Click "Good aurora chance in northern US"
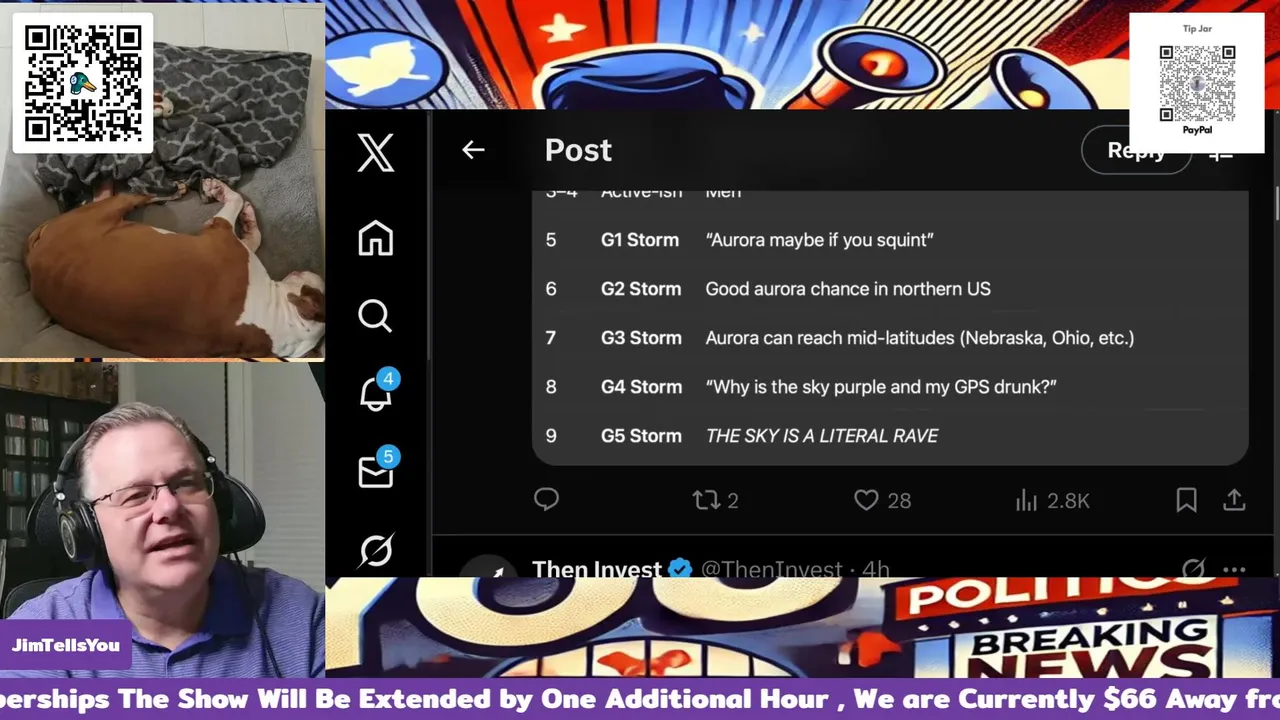The image size is (1280, 720). (x=848, y=289)
